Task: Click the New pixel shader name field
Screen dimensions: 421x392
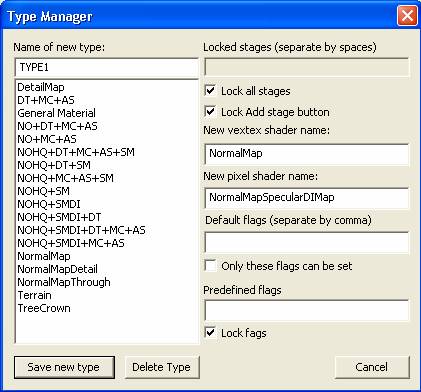Action: [306, 198]
